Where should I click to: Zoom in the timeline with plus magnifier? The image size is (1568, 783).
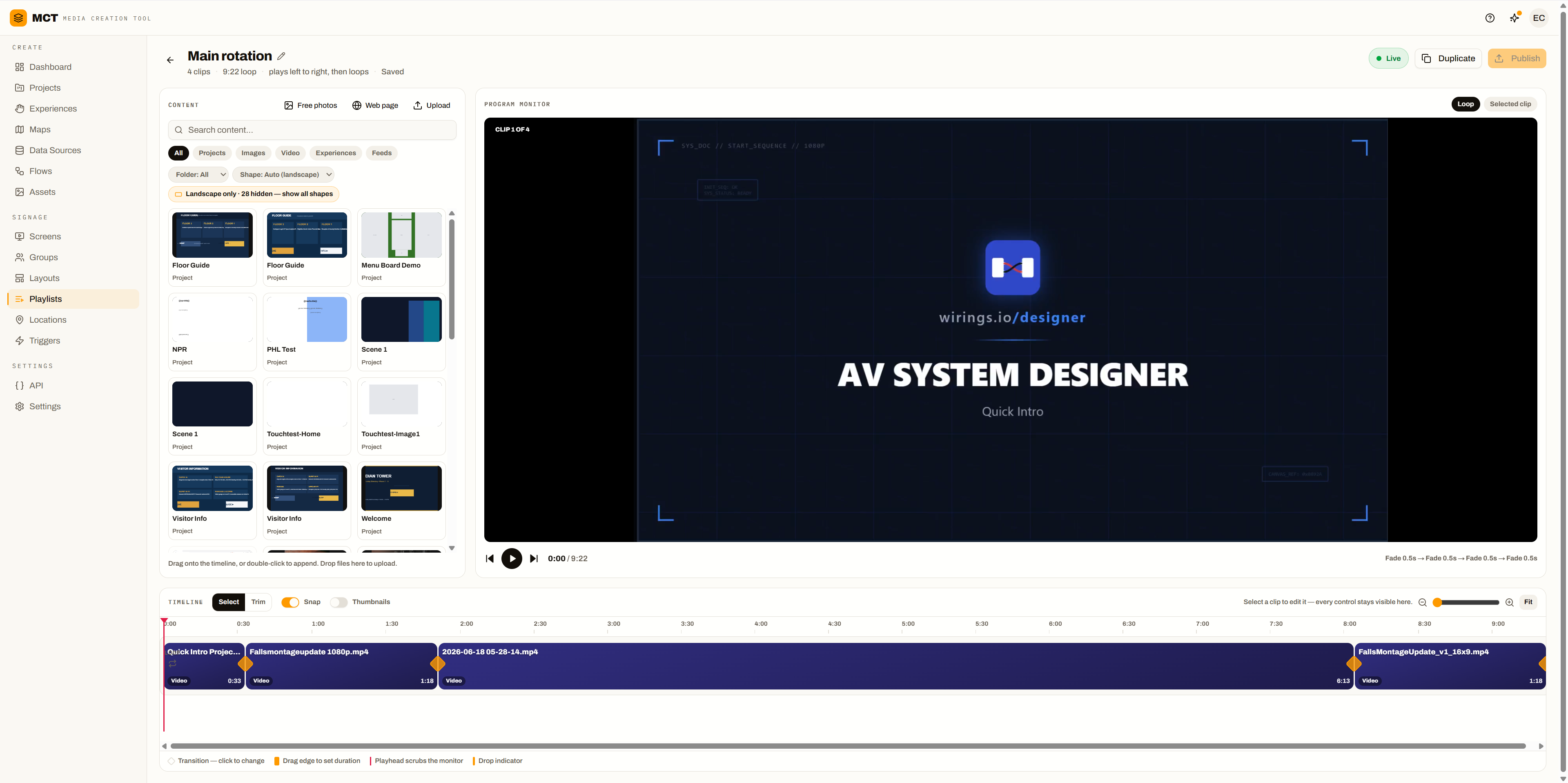click(x=1509, y=602)
